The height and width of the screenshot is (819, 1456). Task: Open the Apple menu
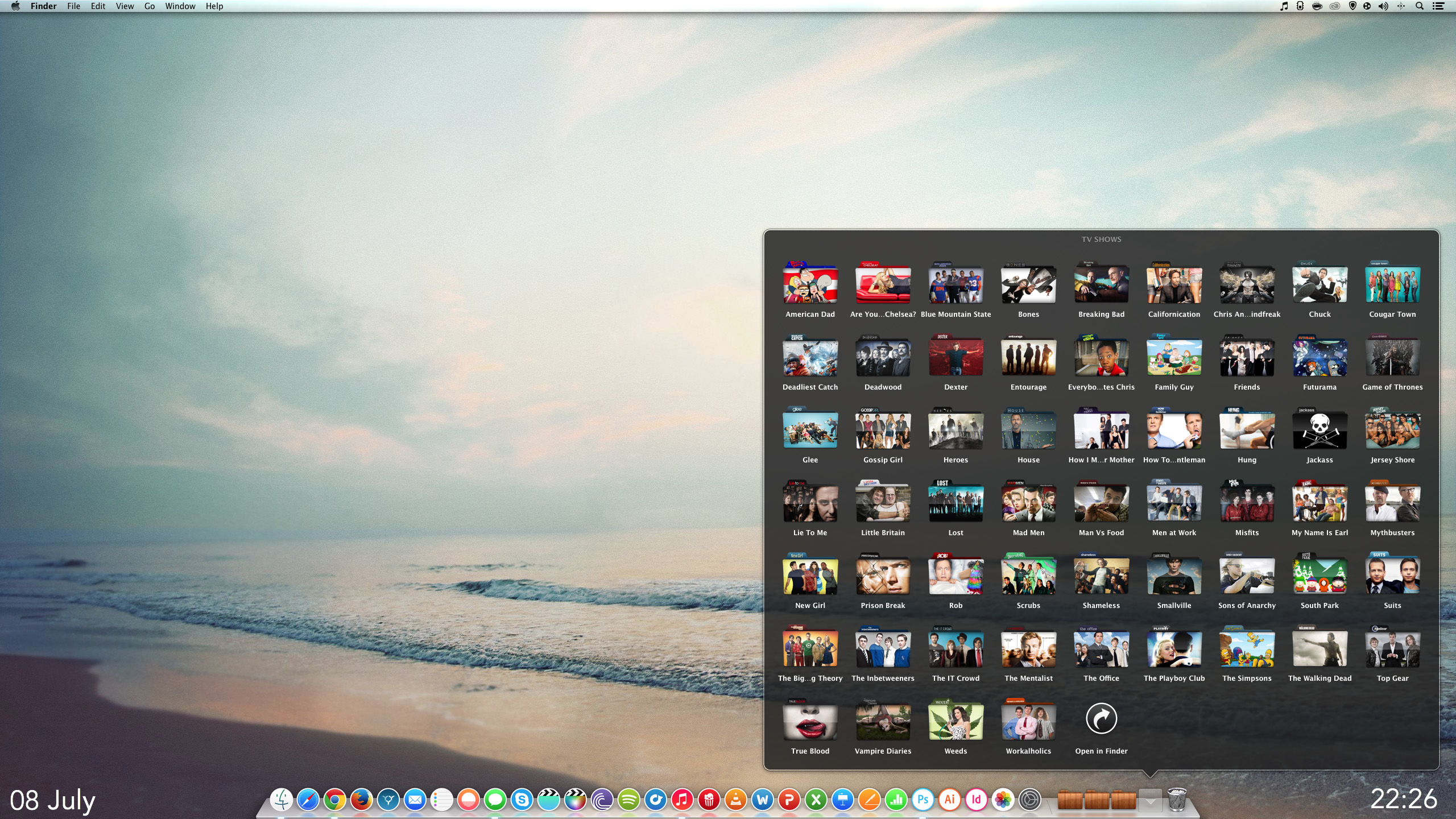(16, 6)
